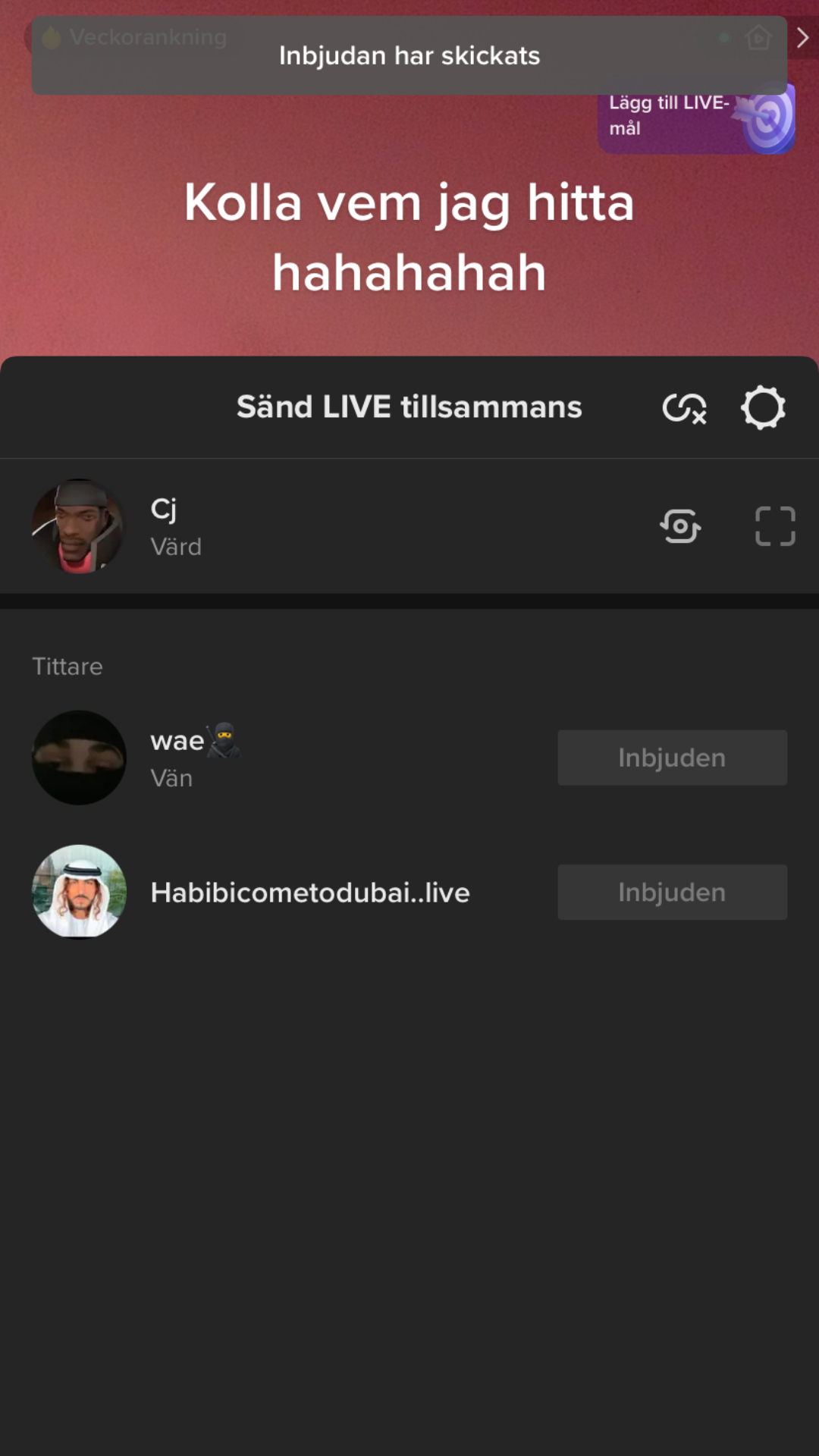Expand the right chevron arrow at top

pyautogui.click(x=802, y=36)
